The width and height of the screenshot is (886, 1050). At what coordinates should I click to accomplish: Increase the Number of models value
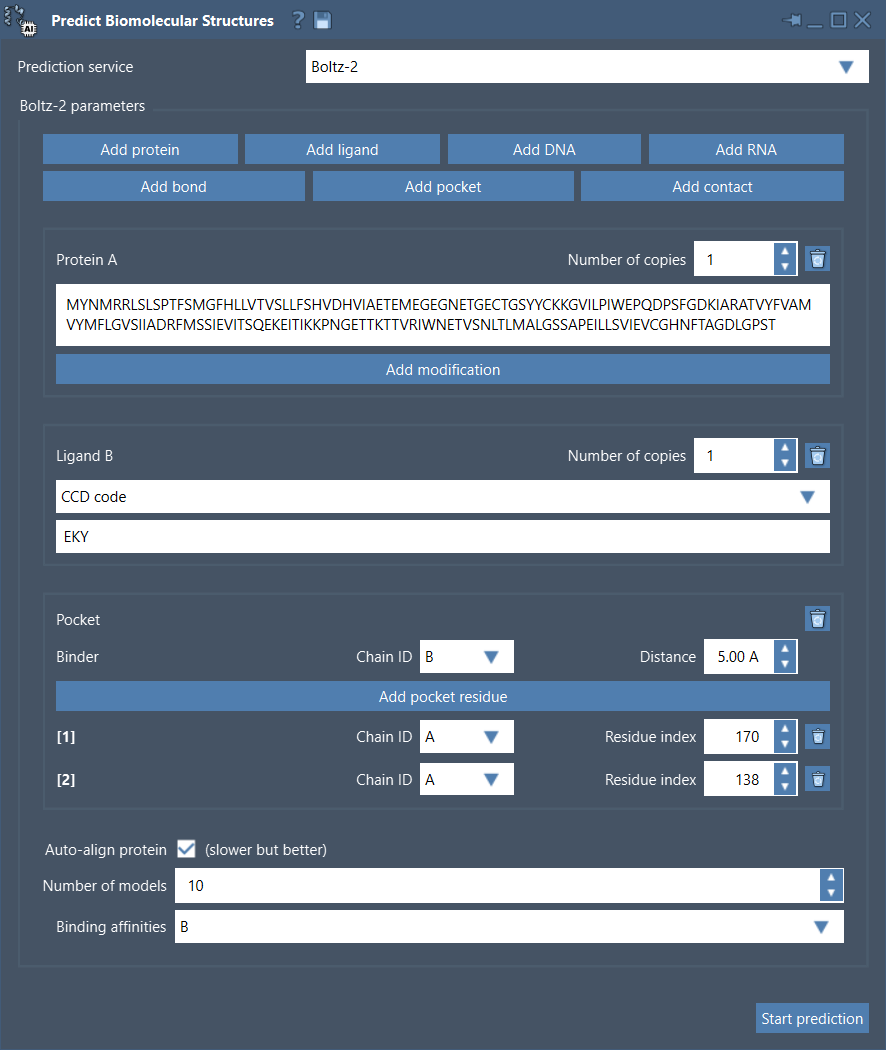tap(831, 878)
